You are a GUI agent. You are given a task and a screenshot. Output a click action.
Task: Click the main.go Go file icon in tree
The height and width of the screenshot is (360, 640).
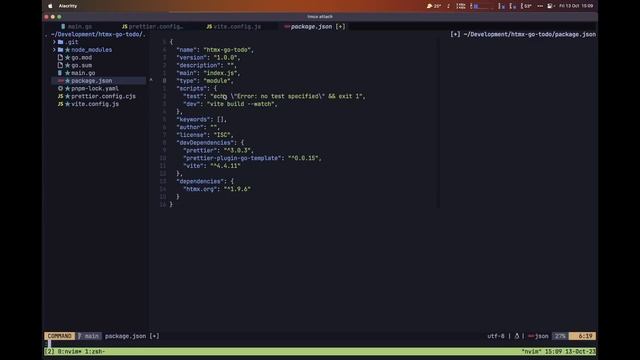click(60, 73)
